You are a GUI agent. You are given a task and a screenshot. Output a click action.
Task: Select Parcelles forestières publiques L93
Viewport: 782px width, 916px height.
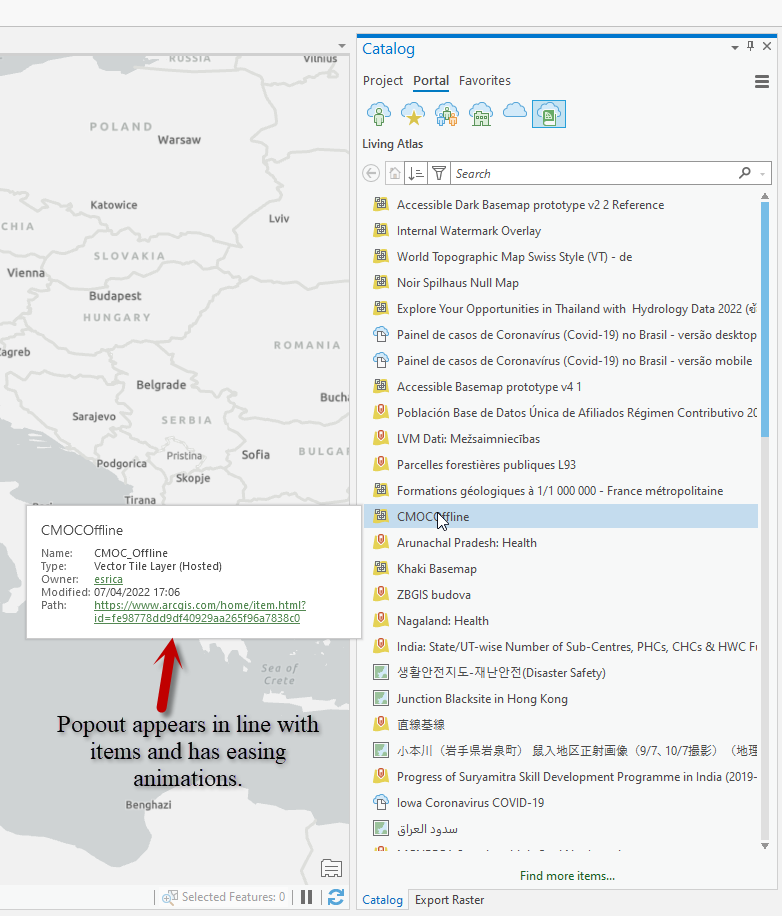[561, 465]
